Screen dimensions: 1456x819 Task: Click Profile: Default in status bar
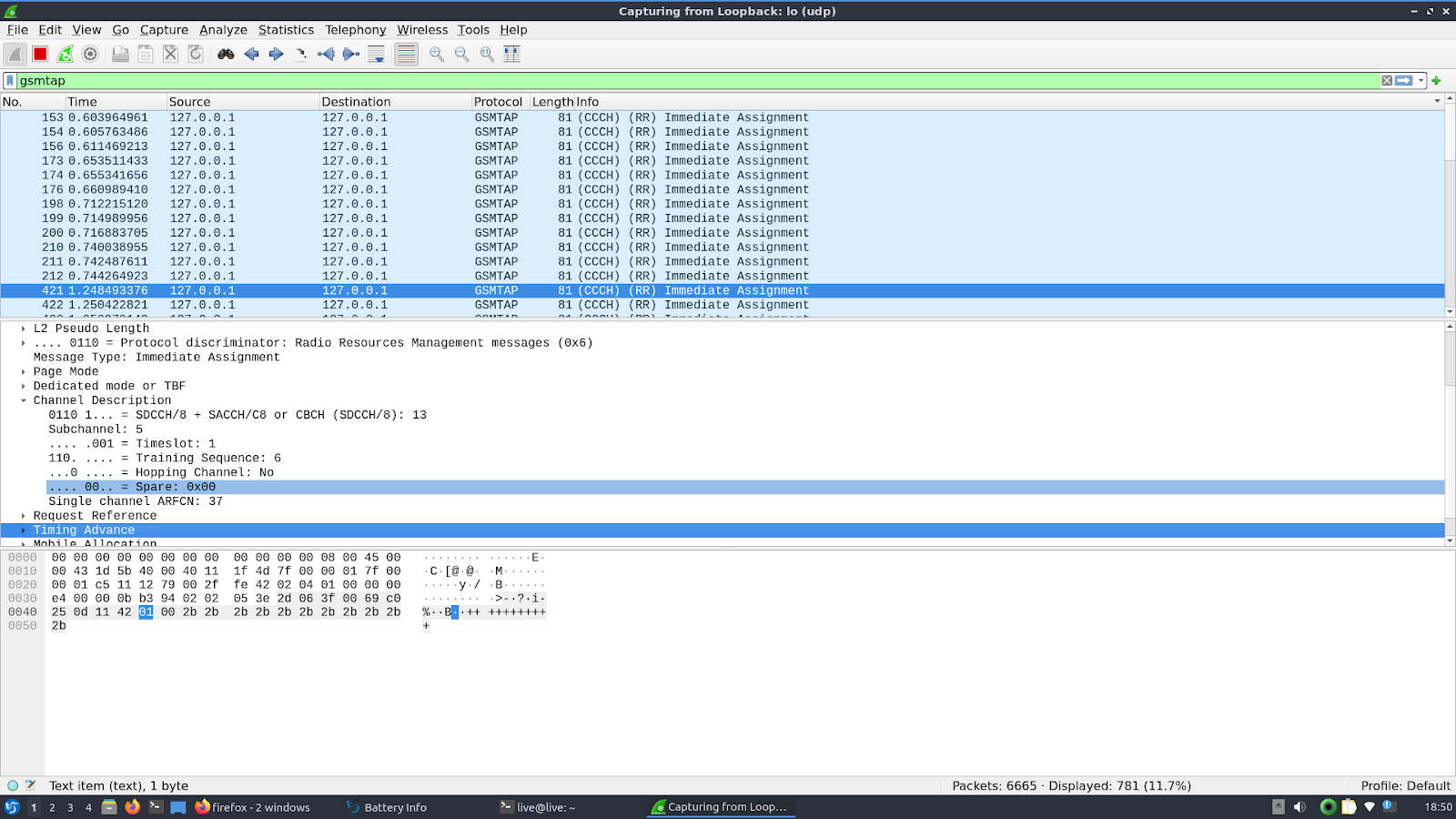(x=1405, y=786)
